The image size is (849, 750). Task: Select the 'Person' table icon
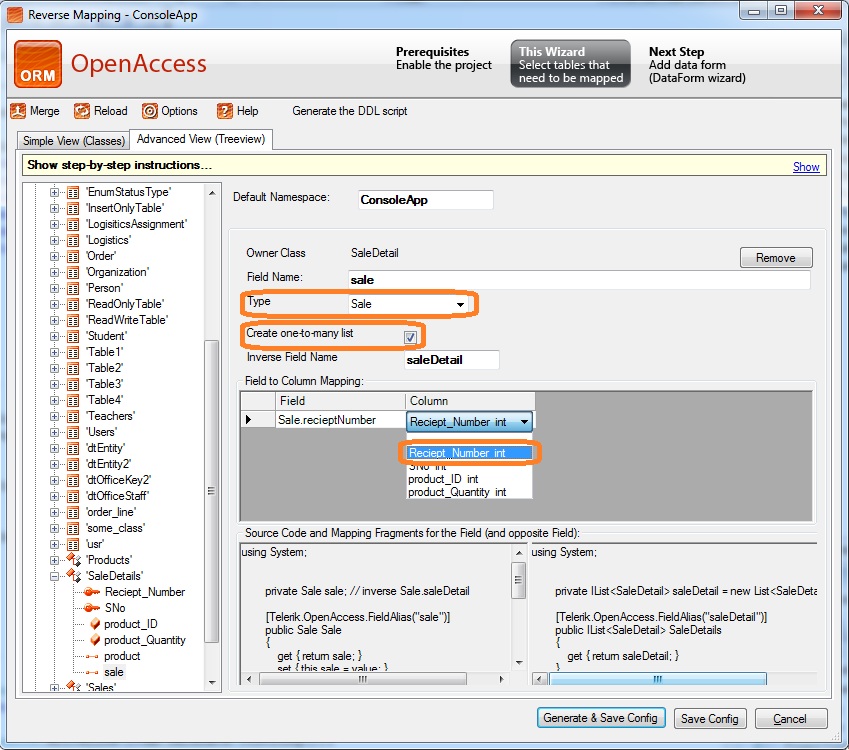(73, 288)
